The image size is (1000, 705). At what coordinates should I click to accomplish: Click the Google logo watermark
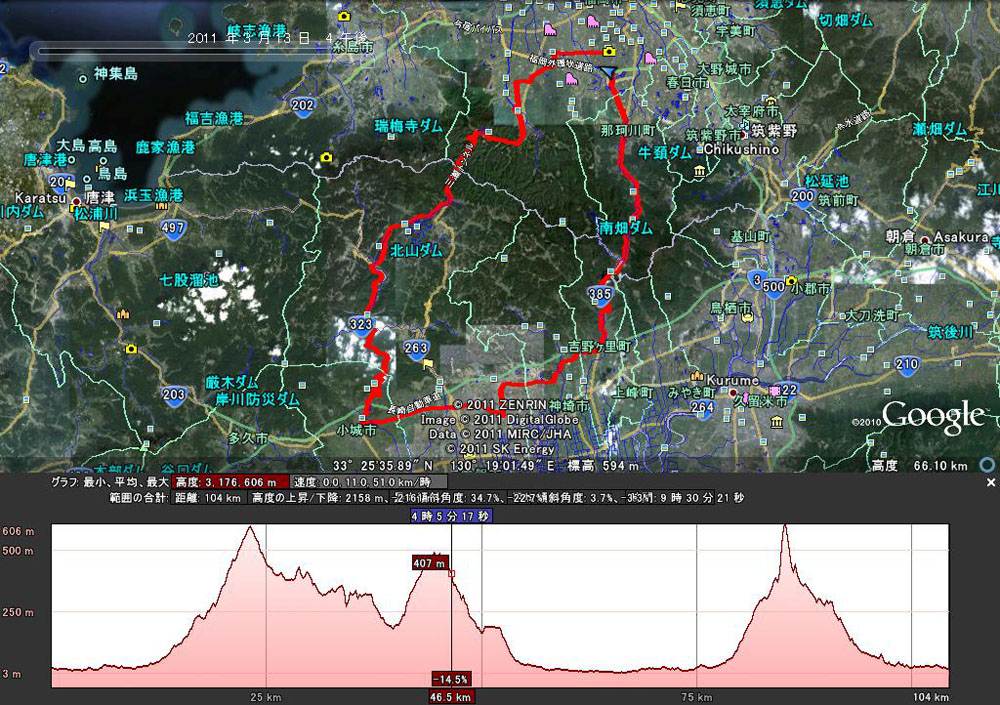pyautogui.click(x=933, y=417)
